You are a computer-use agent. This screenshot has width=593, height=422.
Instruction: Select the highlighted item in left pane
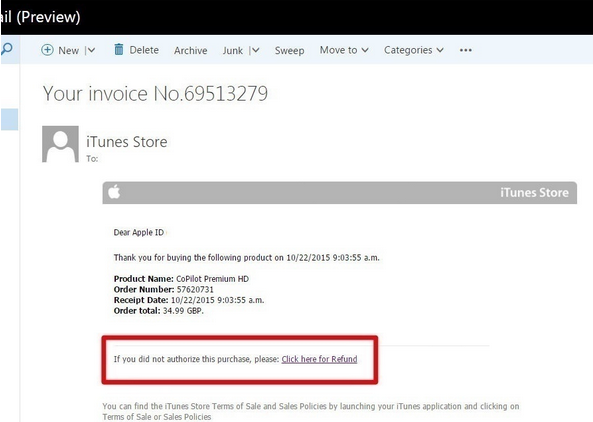click(x=9, y=119)
